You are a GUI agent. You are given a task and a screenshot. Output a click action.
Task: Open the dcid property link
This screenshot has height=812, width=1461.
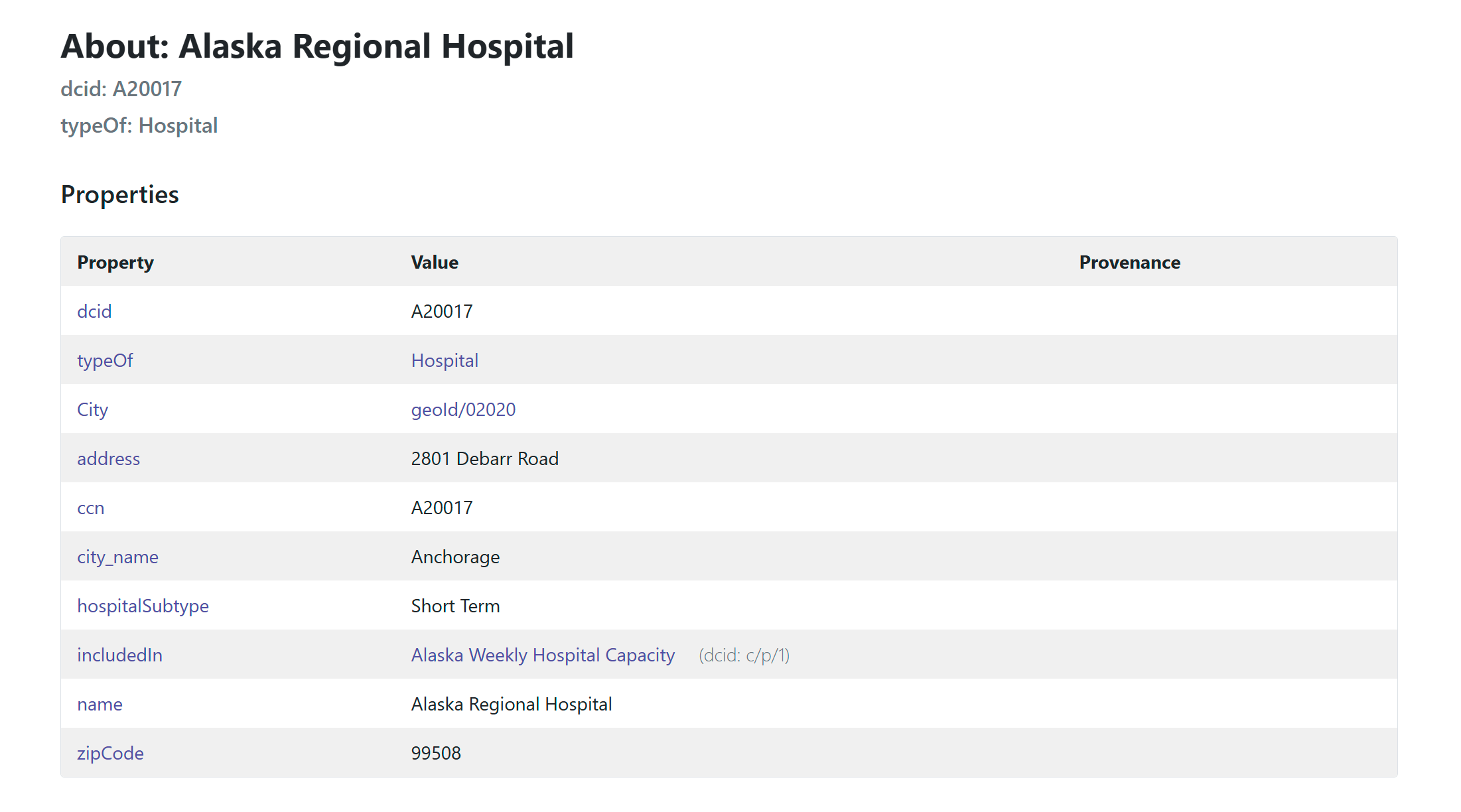(x=94, y=311)
